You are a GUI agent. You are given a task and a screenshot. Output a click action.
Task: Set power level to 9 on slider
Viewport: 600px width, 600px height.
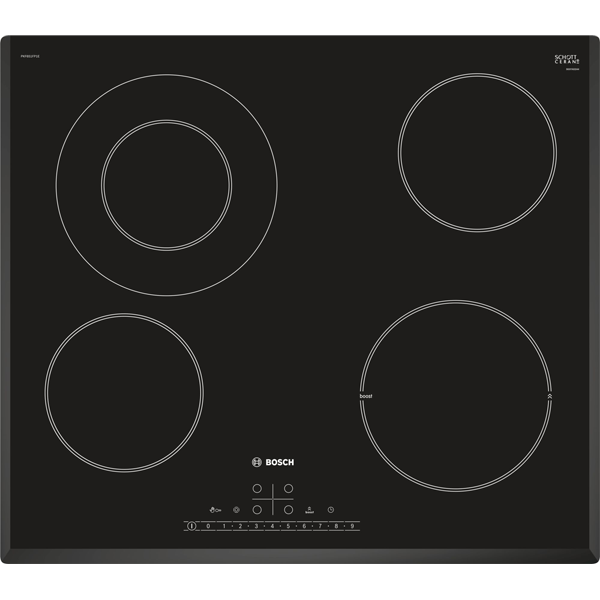coord(352,525)
